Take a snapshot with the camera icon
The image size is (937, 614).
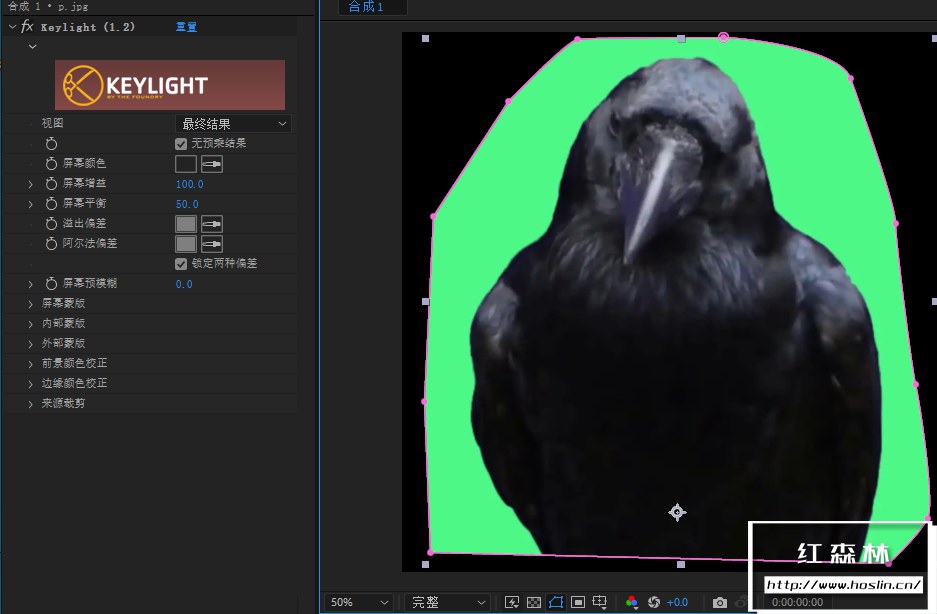pos(719,602)
